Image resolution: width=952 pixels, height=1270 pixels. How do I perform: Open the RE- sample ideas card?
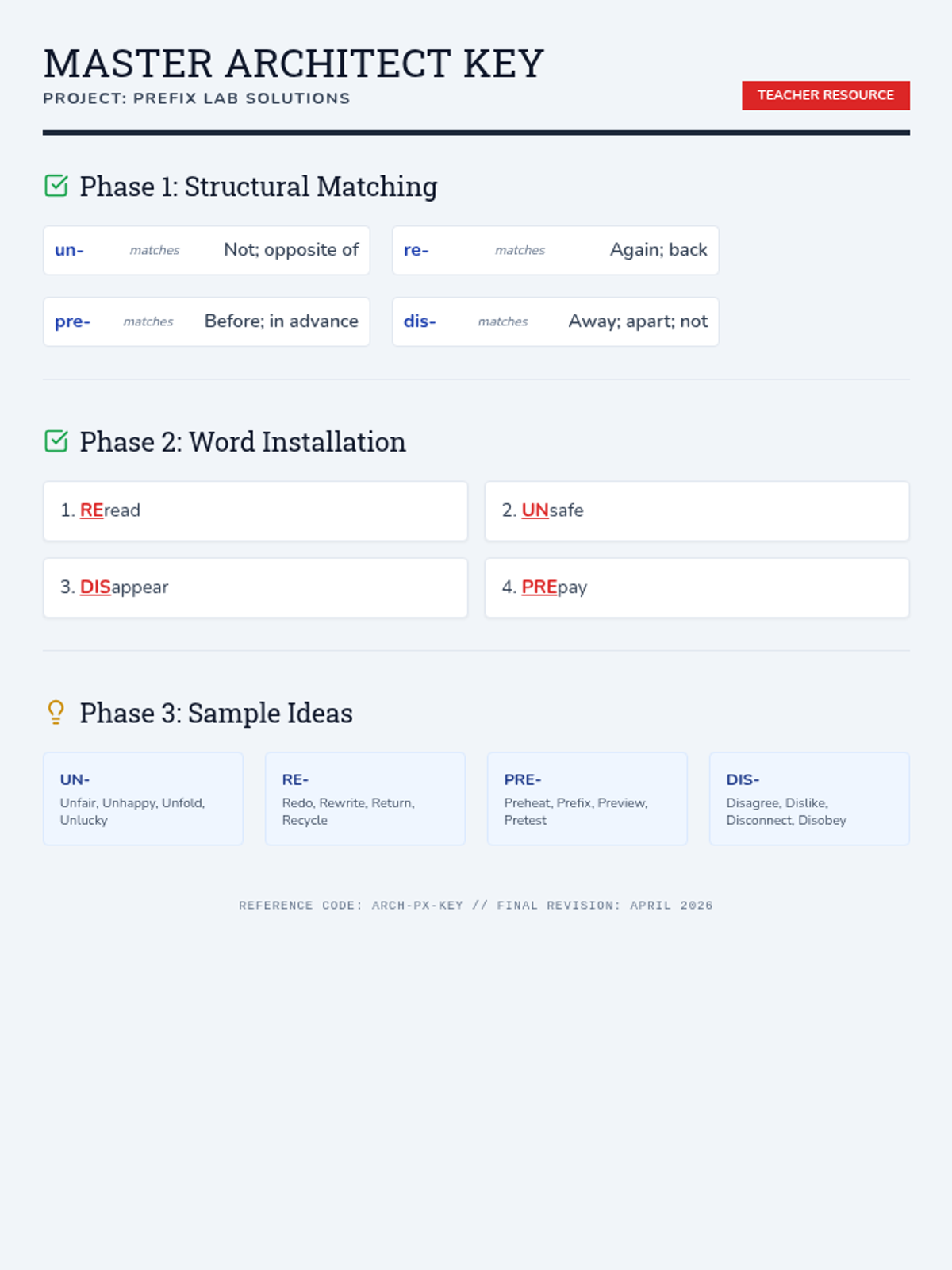[x=365, y=799]
